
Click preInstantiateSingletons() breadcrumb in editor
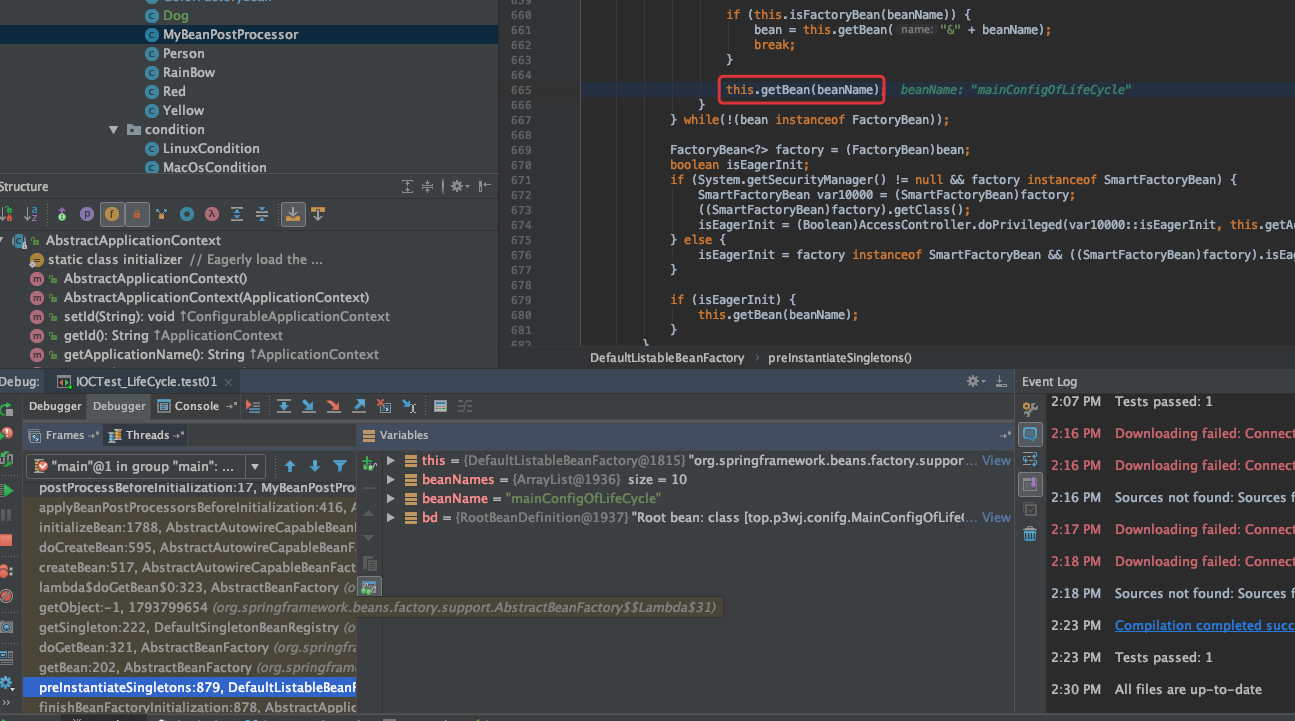point(840,358)
